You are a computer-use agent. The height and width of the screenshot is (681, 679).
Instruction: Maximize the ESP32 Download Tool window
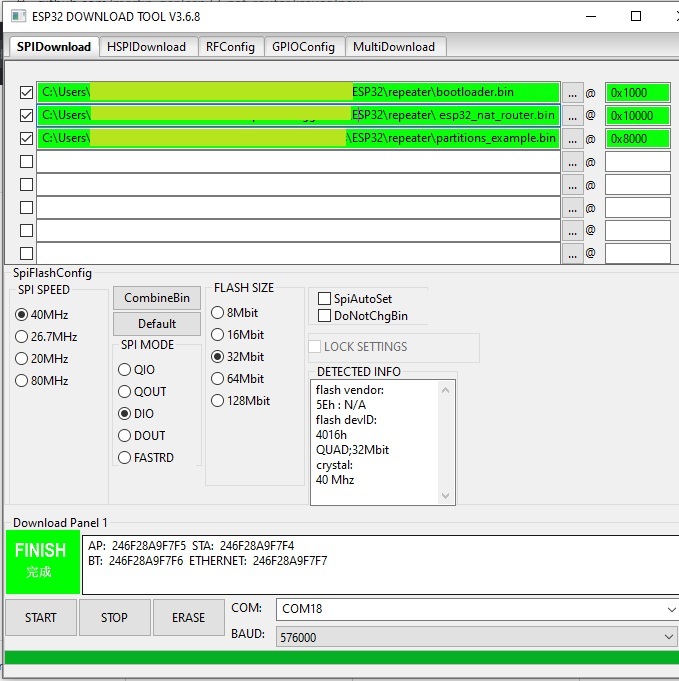point(636,16)
